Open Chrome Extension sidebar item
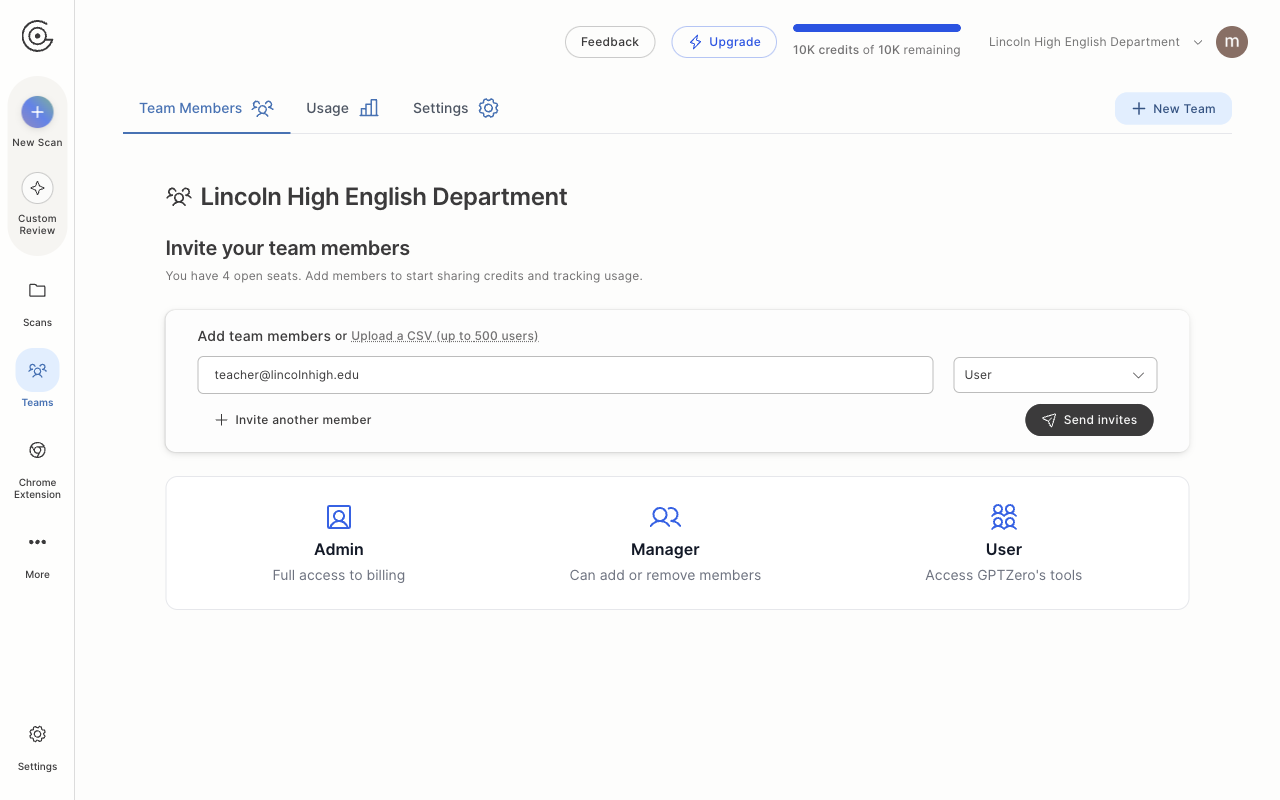The height and width of the screenshot is (800, 1280). [37, 469]
